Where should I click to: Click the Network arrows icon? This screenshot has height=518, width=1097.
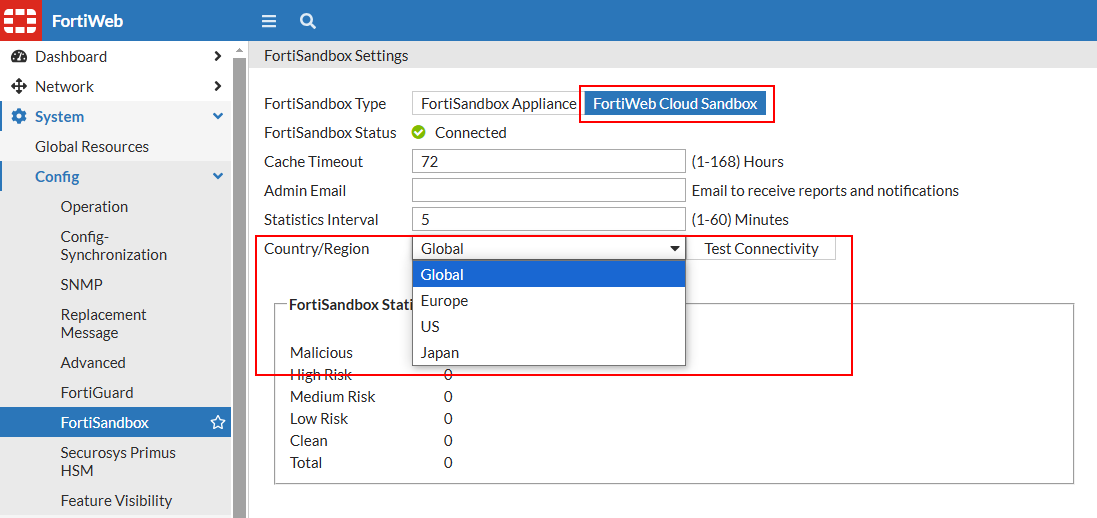click(x=19, y=87)
